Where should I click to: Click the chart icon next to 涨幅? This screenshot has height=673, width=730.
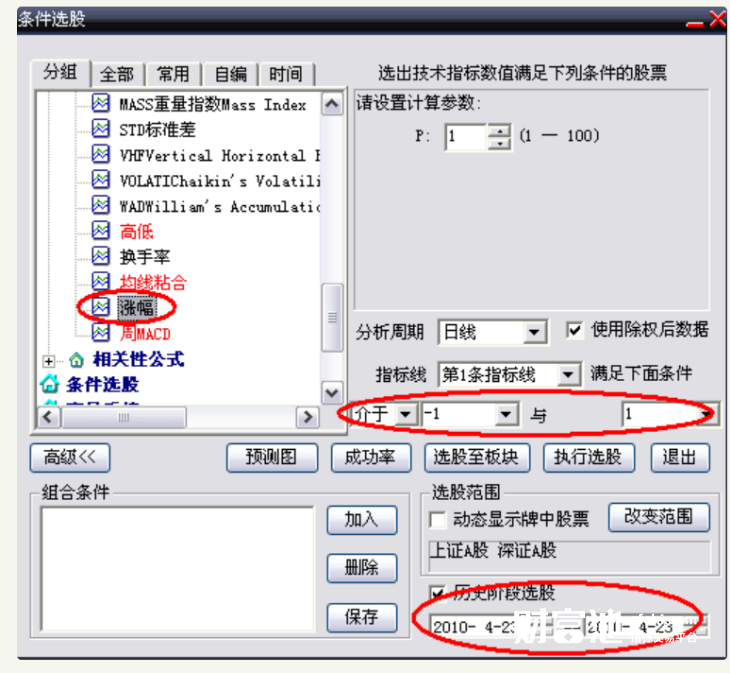[x=101, y=307]
